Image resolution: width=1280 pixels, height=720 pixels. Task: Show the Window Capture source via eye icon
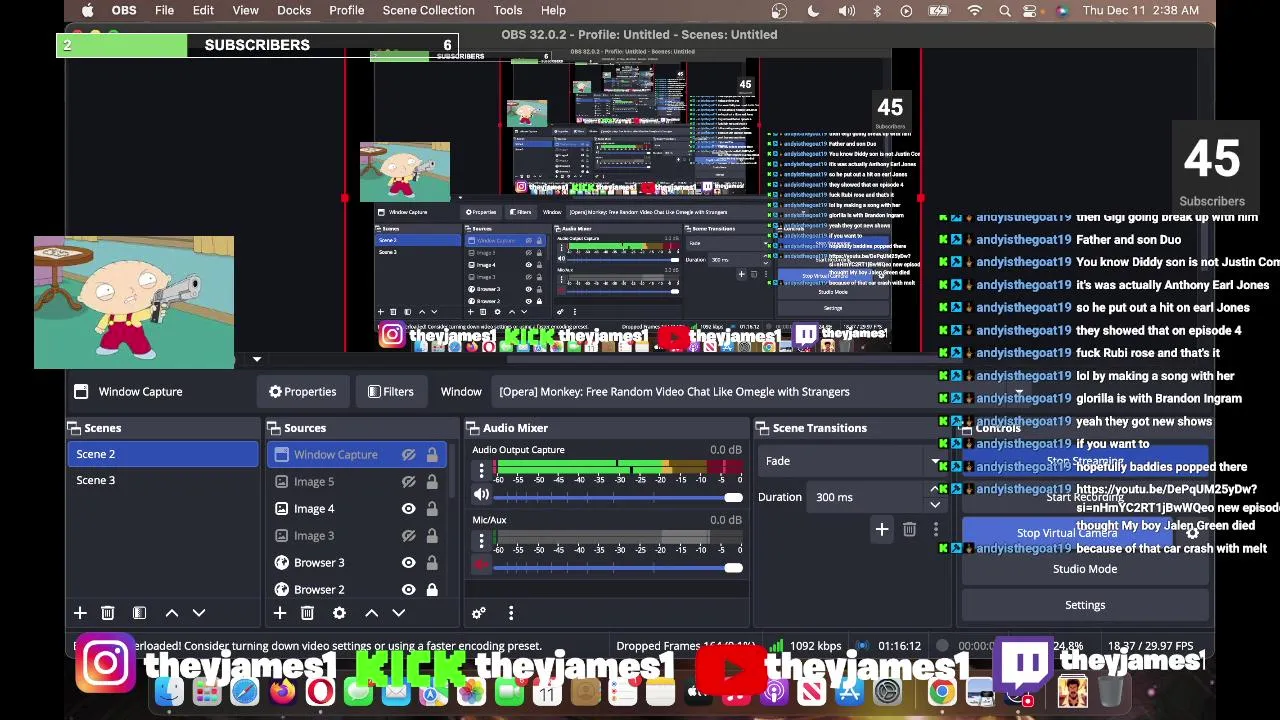(x=409, y=455)
